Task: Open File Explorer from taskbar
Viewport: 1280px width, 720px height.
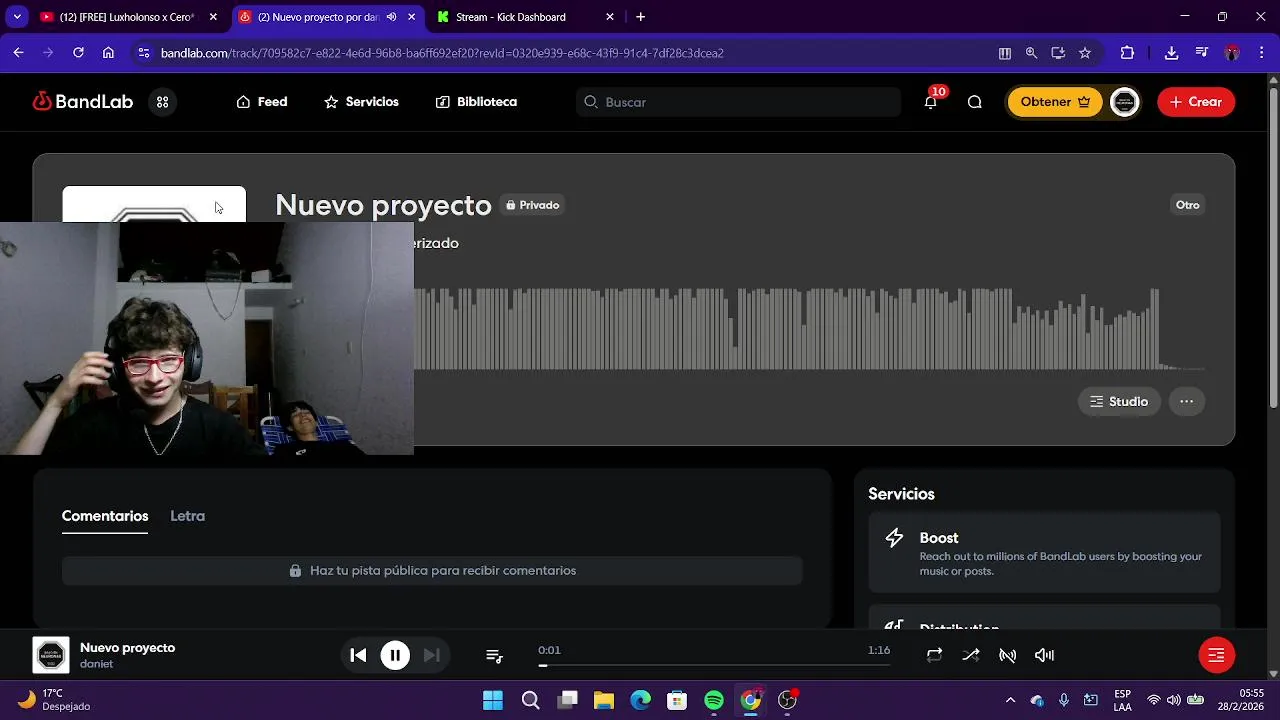Action: [604, 700]
